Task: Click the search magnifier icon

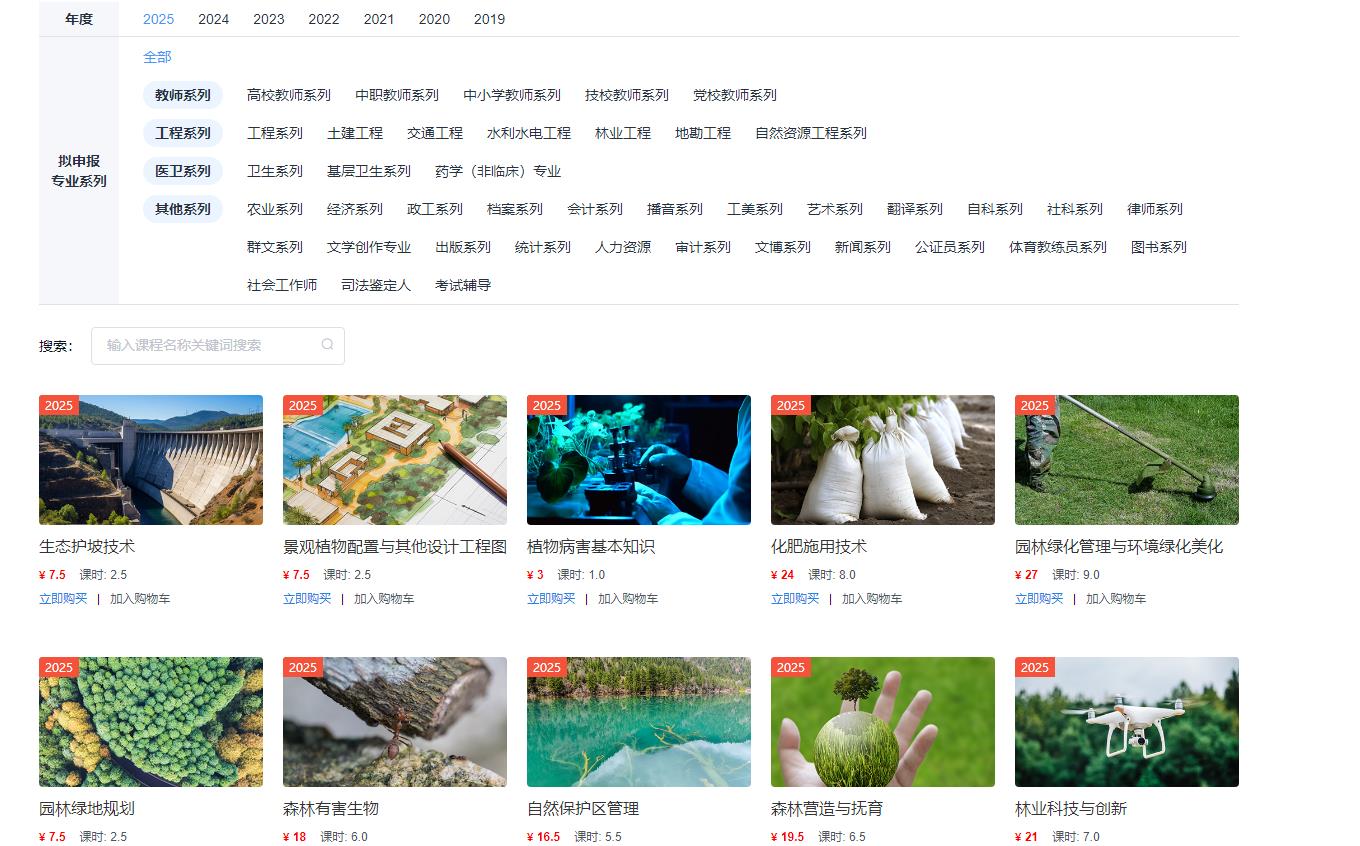Action: [x=327, y=345]
